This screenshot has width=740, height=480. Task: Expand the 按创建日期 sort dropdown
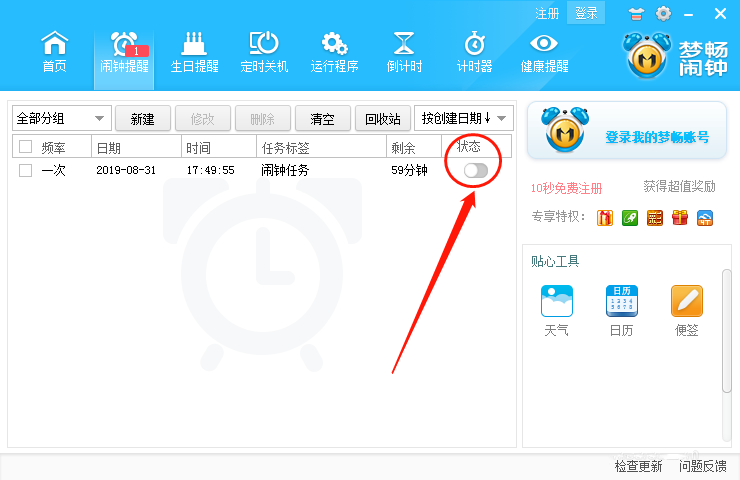click(x=463, y=118)
